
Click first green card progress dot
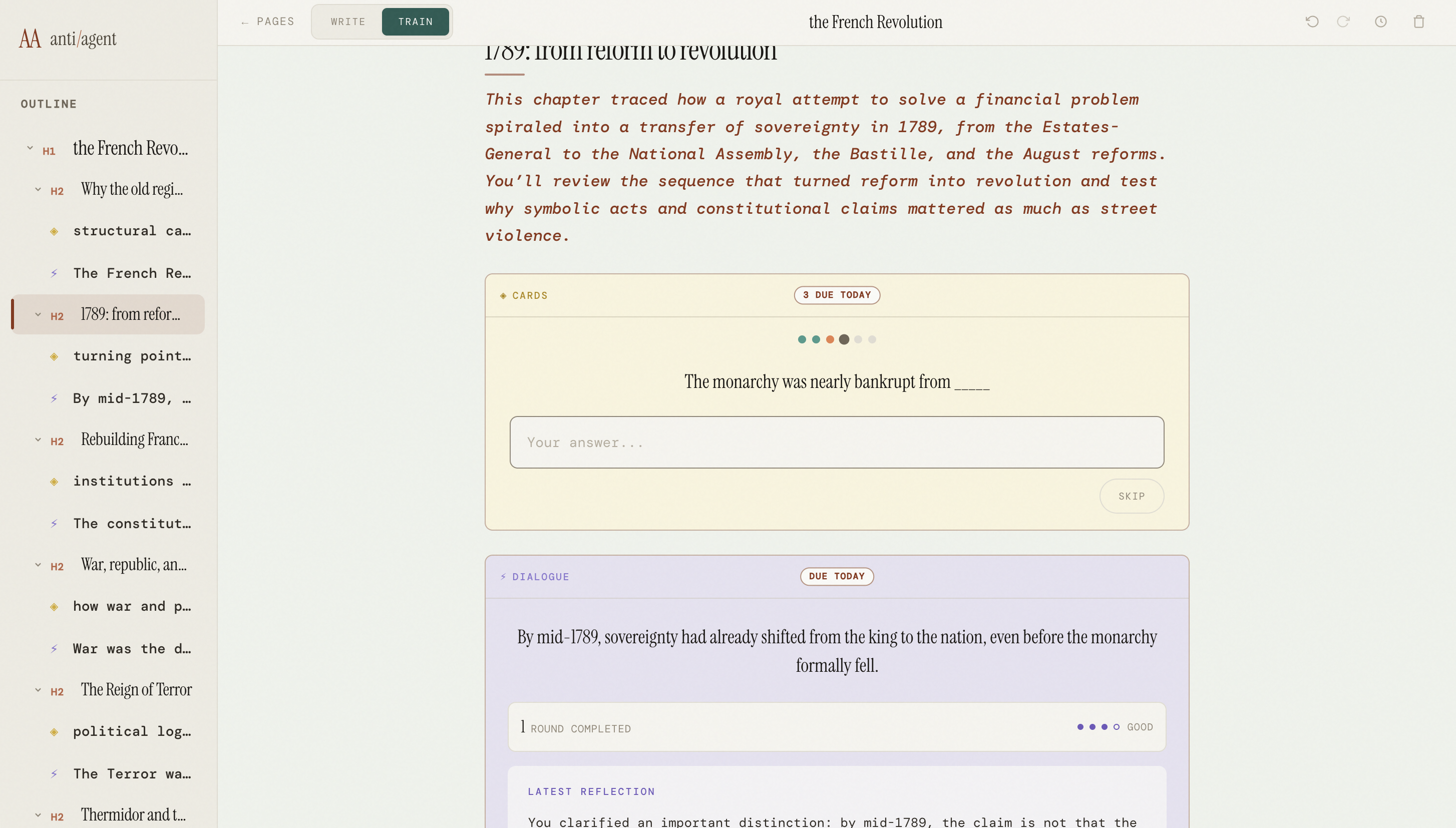802,339
